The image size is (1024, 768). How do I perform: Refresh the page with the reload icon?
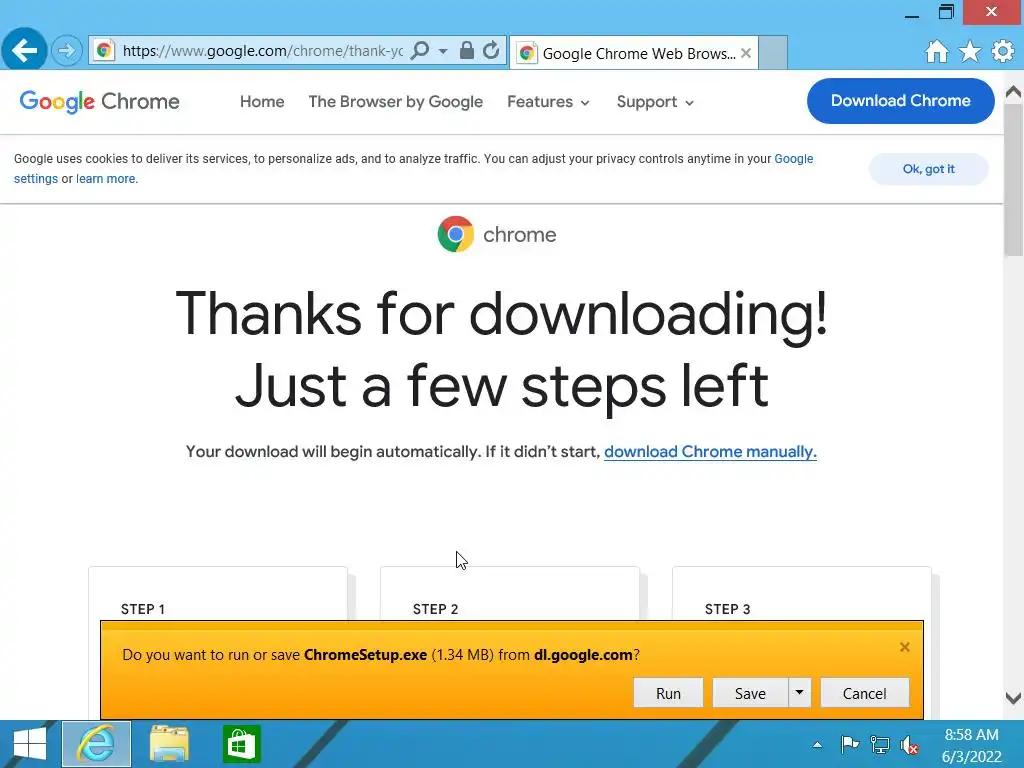coord(491,50)
